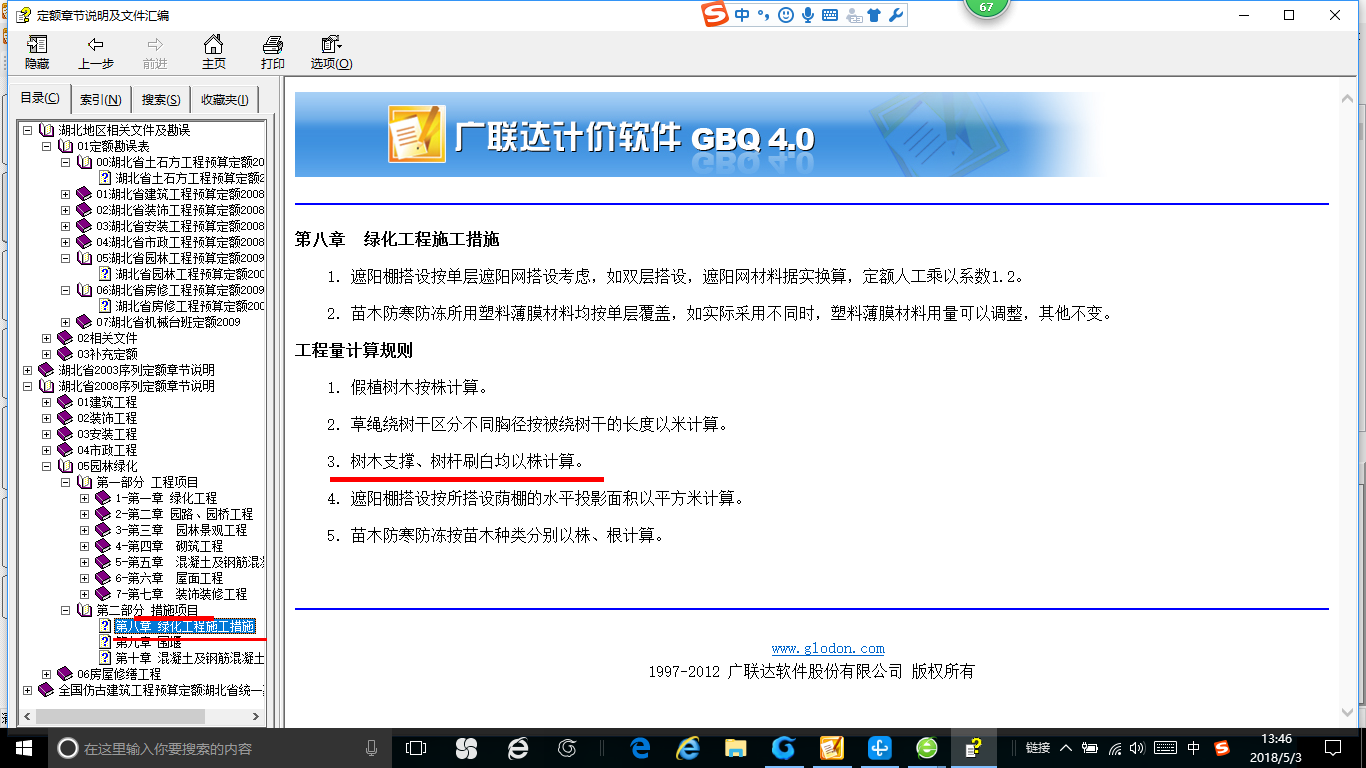Switch to the 目录(C) tab
The image size is (1366, 768).
[x=40, y=98]
